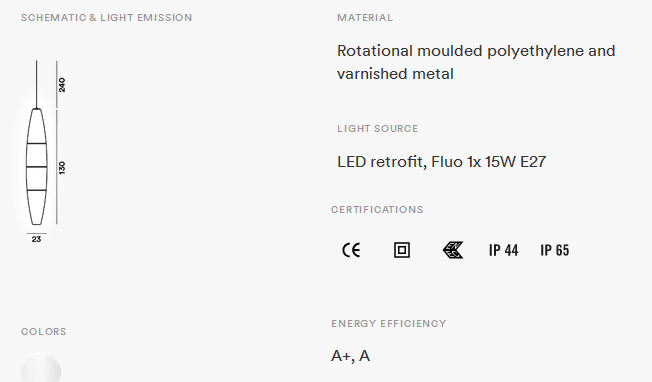Select the Class II double-square symbol
The height and width of the screenshot is (382, 652).
402,250
